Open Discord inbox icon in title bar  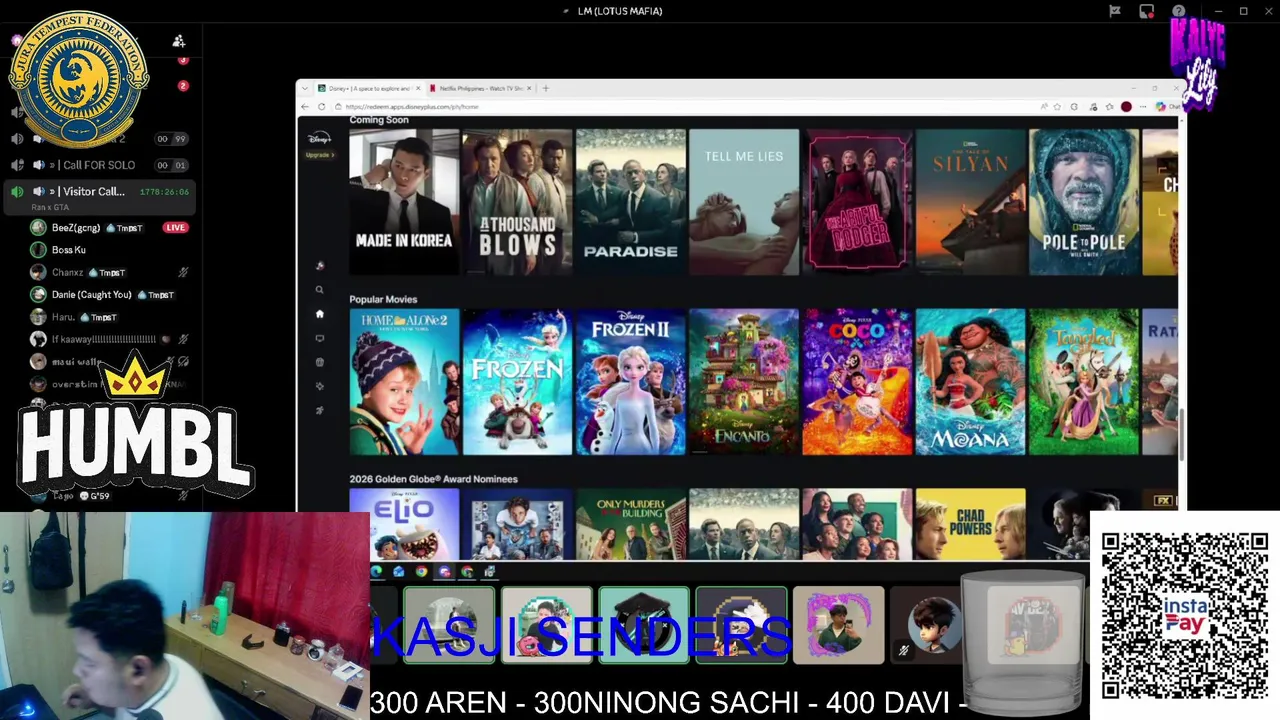[1147, 11]
